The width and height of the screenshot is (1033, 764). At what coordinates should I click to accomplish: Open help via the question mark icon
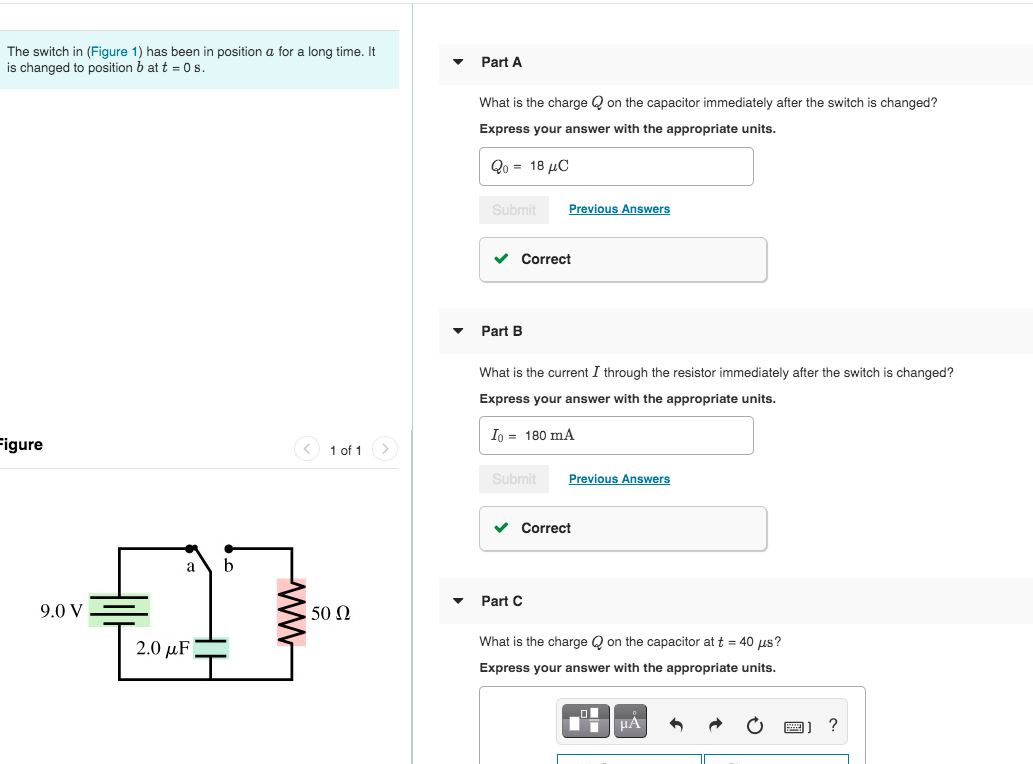tap(833, 726)
